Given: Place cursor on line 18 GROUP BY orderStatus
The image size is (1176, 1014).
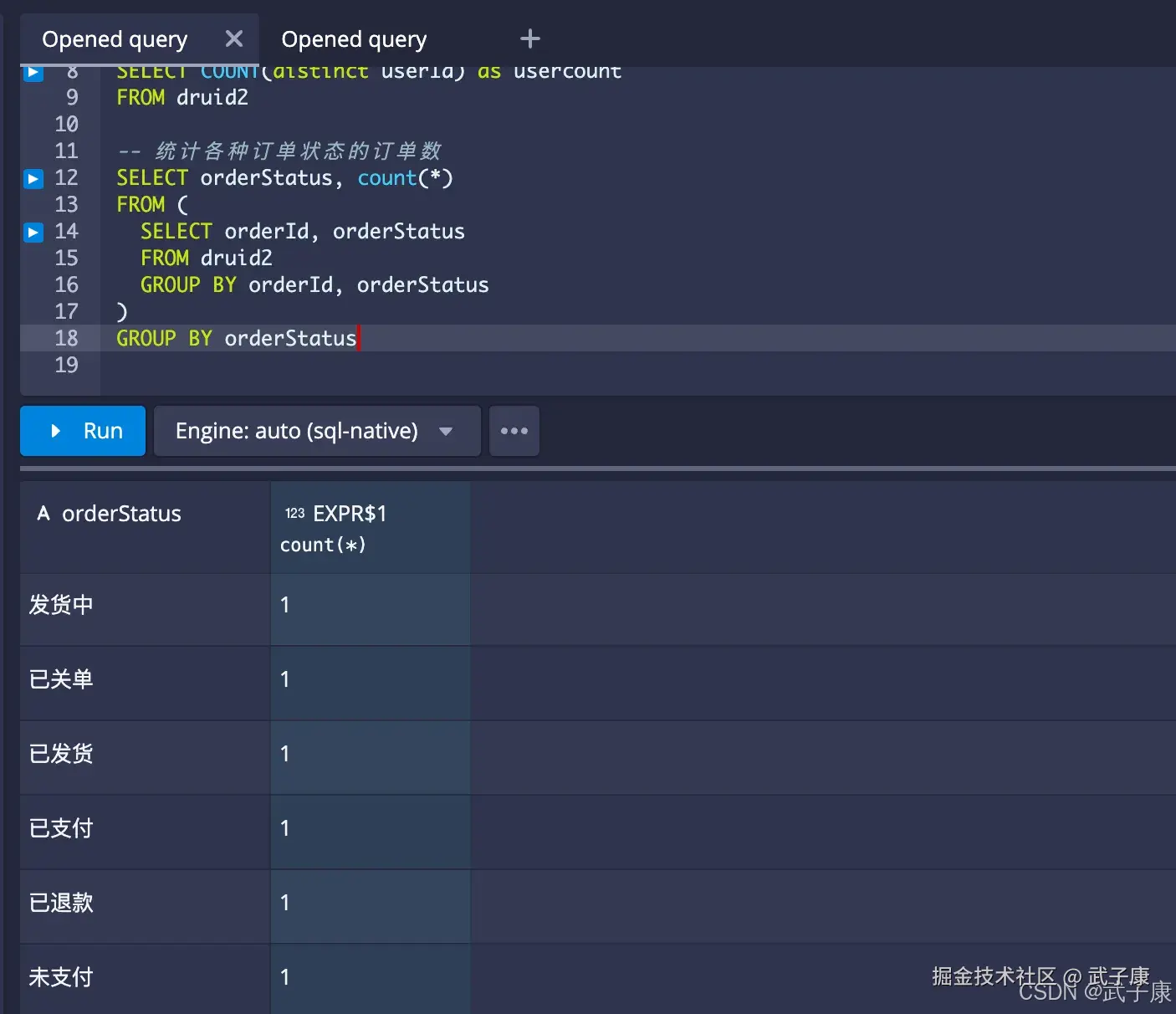Looking at the screenshot, I should point(237,338).
